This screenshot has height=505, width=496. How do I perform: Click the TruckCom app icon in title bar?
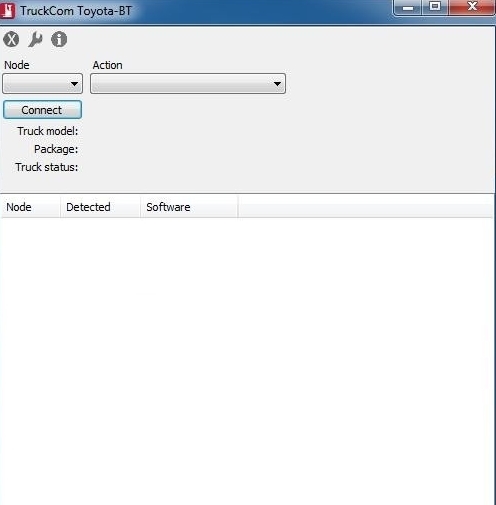click(x=7, y=11)
